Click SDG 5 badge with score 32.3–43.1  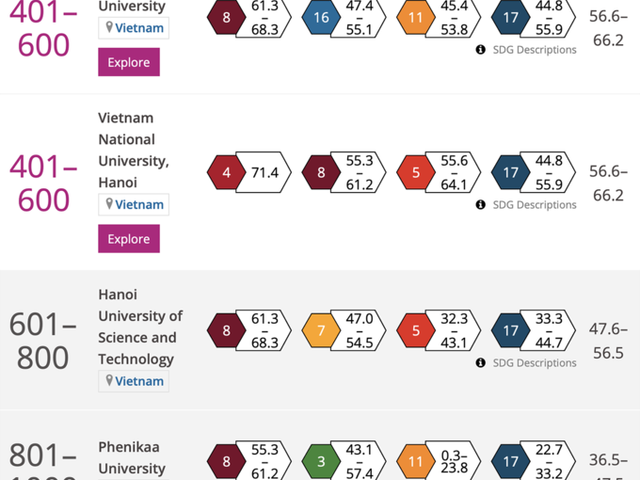tap(416, 329)
